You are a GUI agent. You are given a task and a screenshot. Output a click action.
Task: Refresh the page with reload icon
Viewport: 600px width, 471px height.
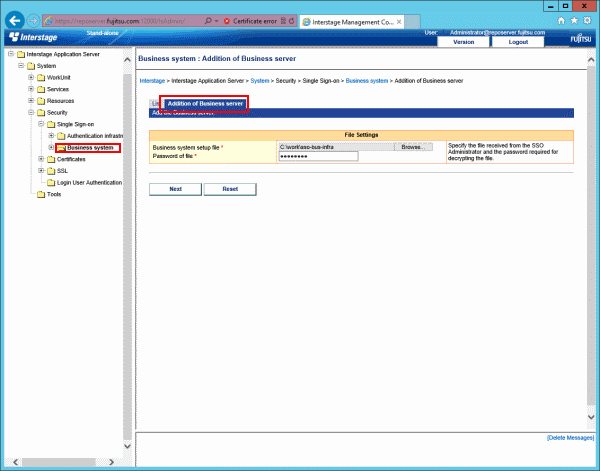coord(292,21)
